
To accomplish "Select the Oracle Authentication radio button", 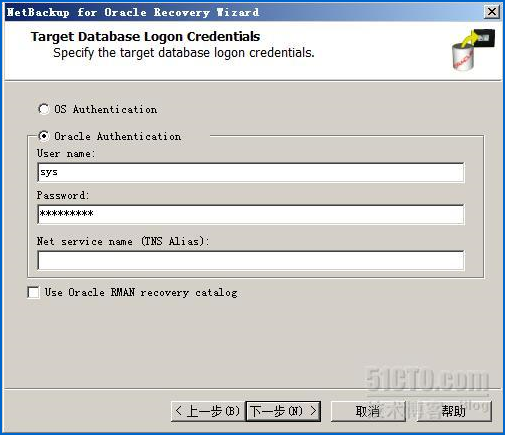I will tap(44, 136).
